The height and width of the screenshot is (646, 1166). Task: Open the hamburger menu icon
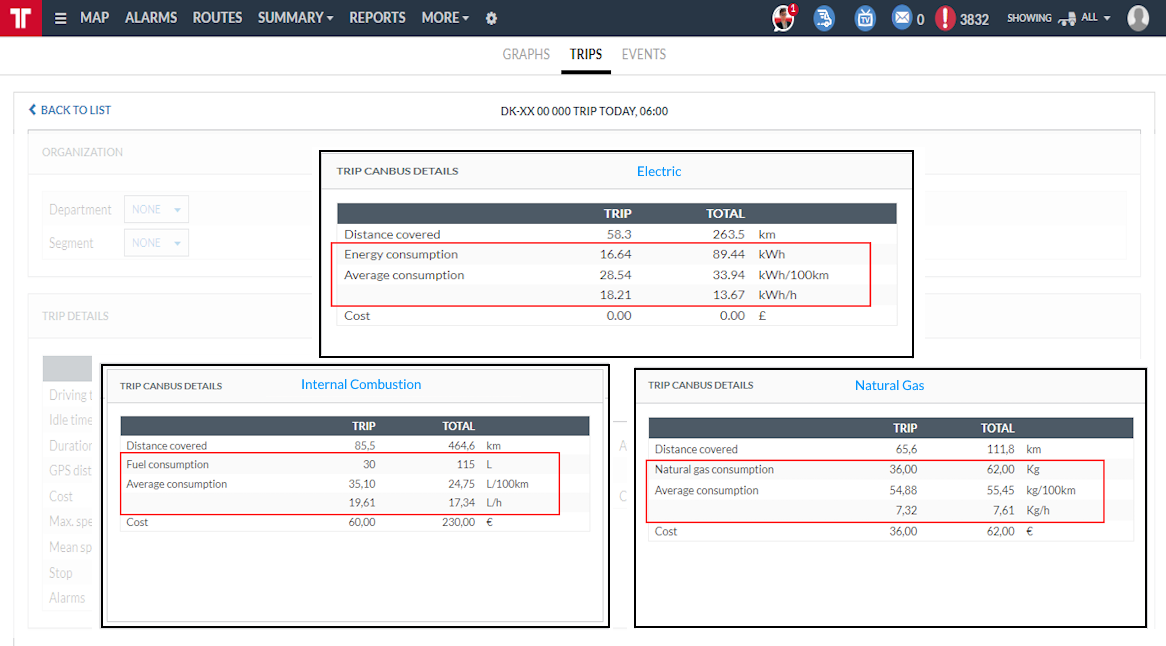coord(60,19)
